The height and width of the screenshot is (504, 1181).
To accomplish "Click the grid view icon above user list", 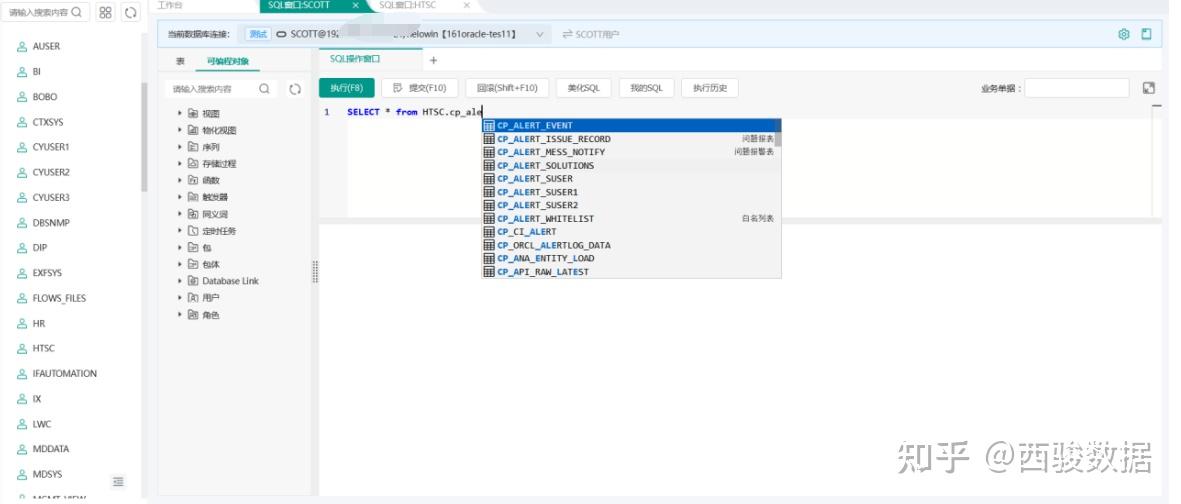I will (x=105, y=13).
